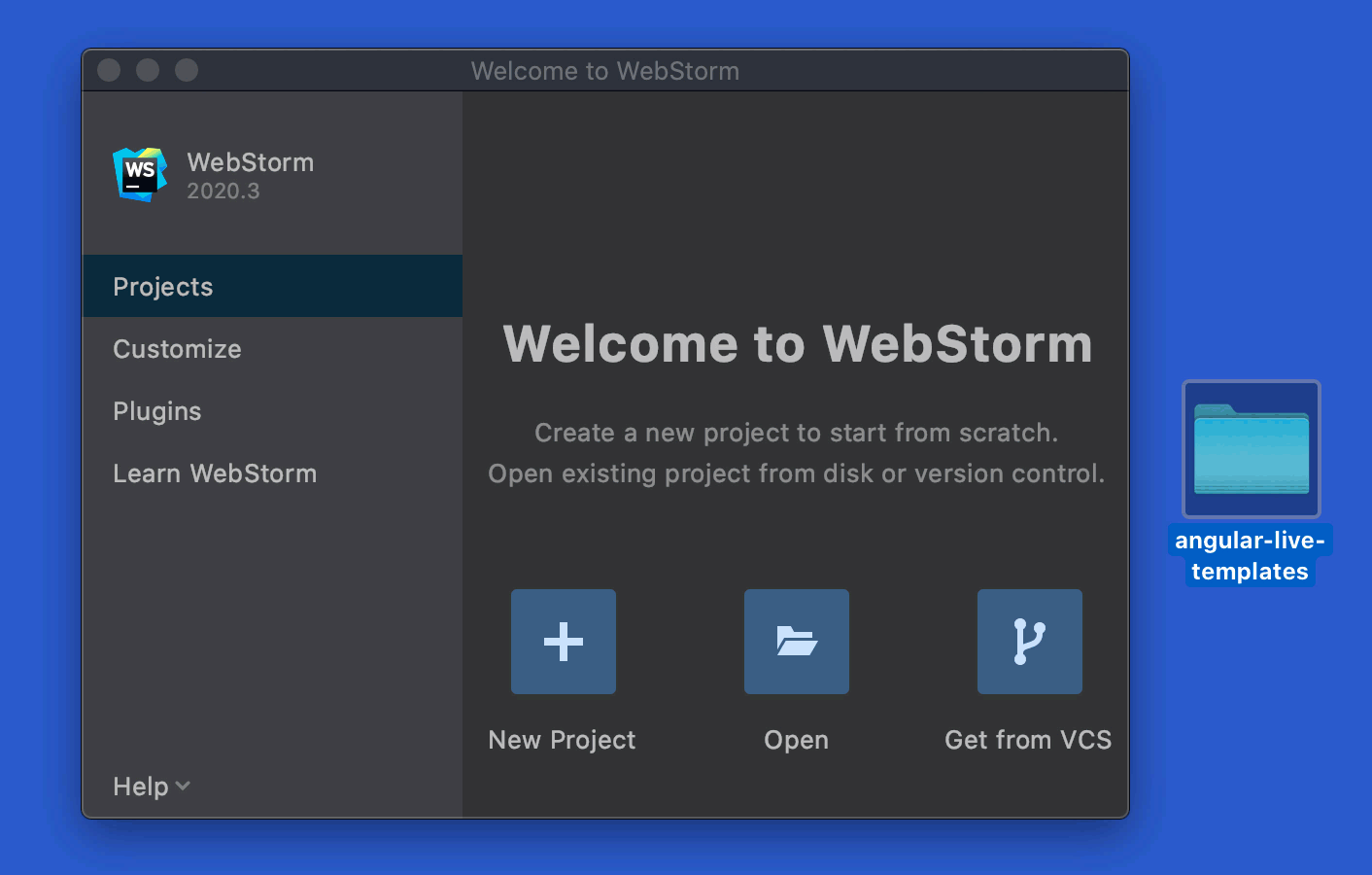Switch to the Customize section
1372x875 pixels.
pos(177,348)
